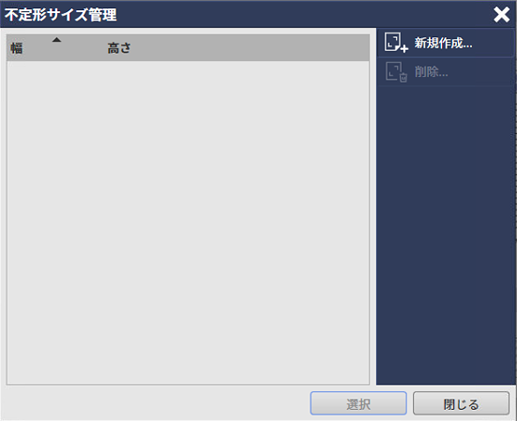Click the 閉じる button
The image size is (517, 421).
(x=461, y=403)
